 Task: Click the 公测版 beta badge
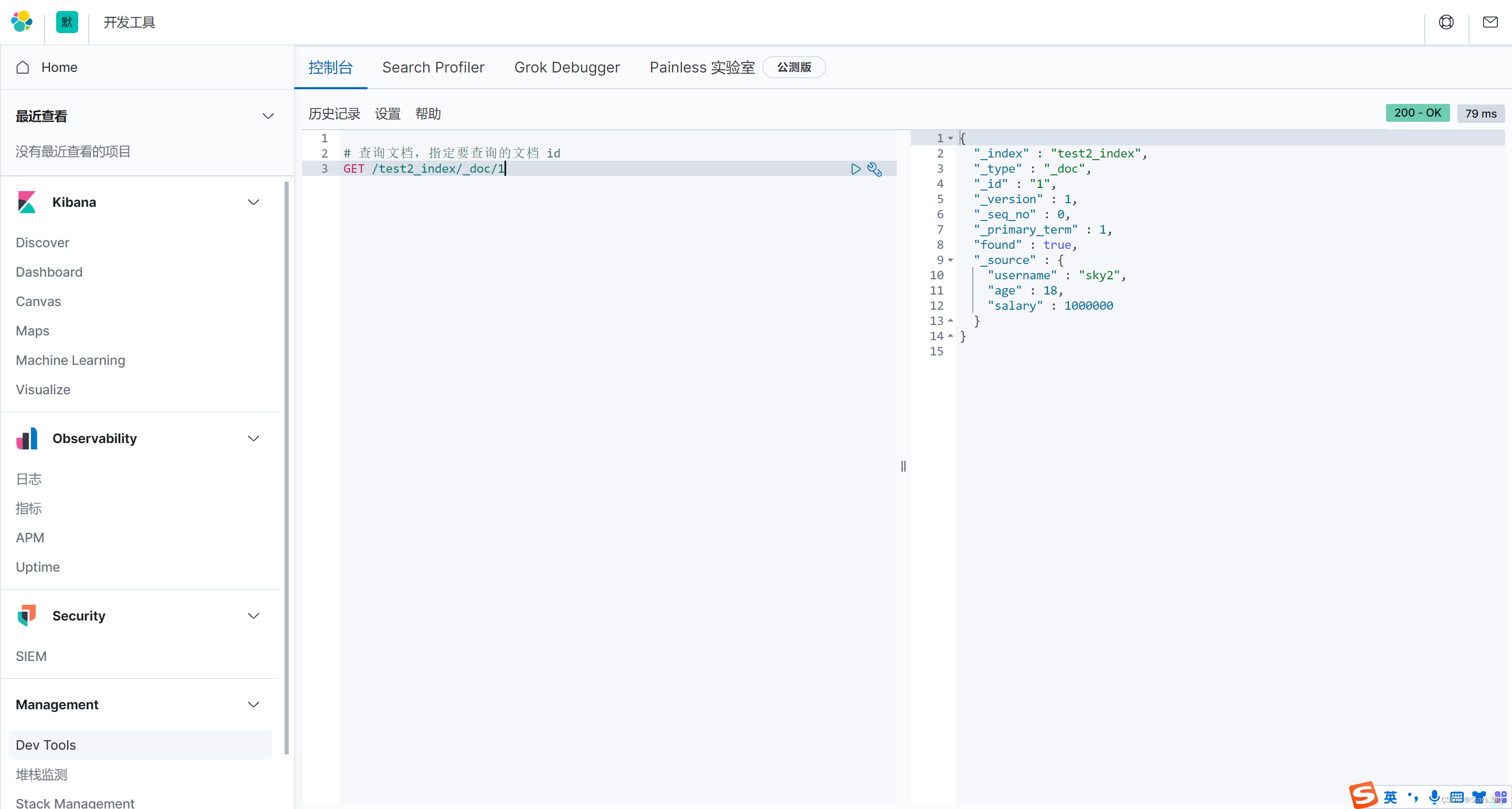point(794,68)
